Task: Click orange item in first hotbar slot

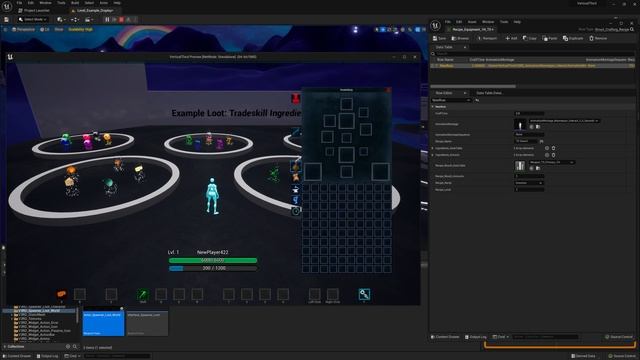Action: [x=62, y=294]
